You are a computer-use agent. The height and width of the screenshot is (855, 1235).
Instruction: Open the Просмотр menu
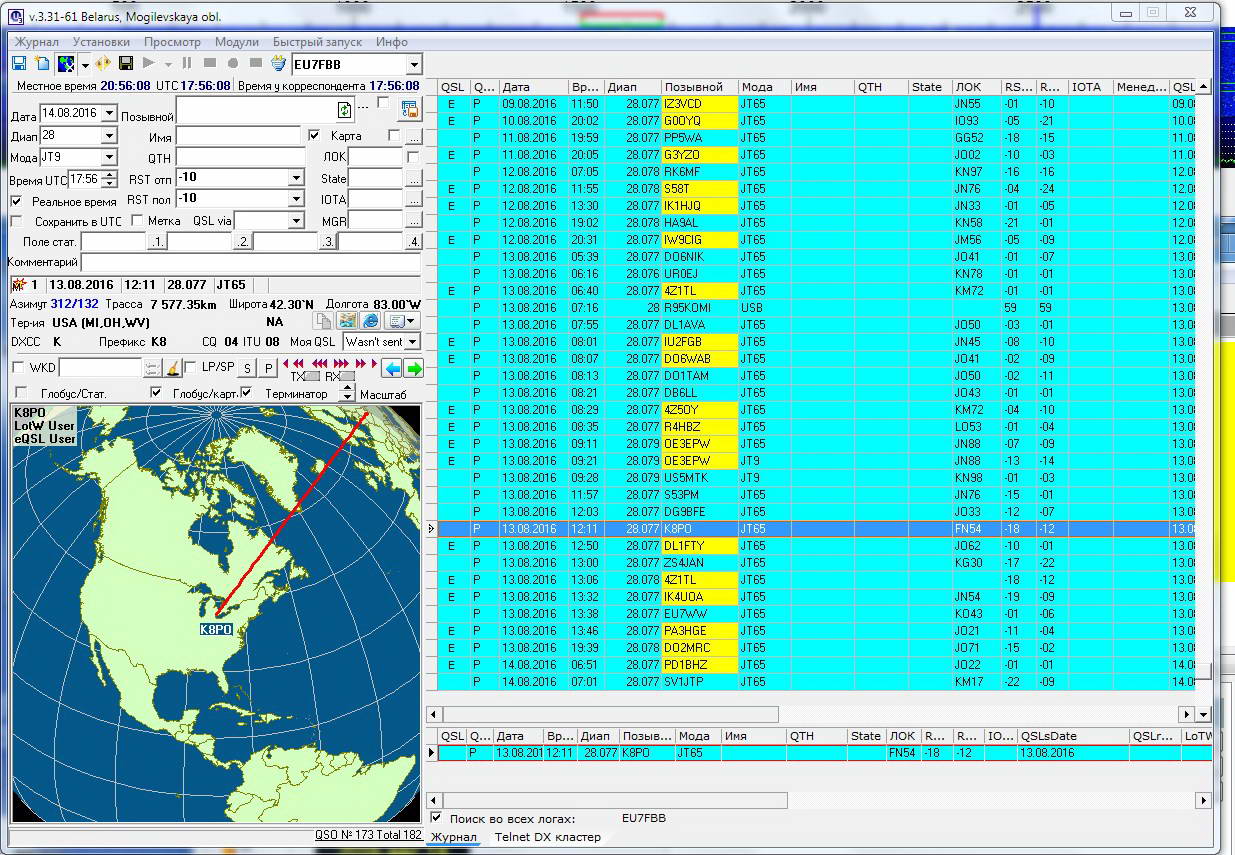pyautogui.click(x=172, y=42)
